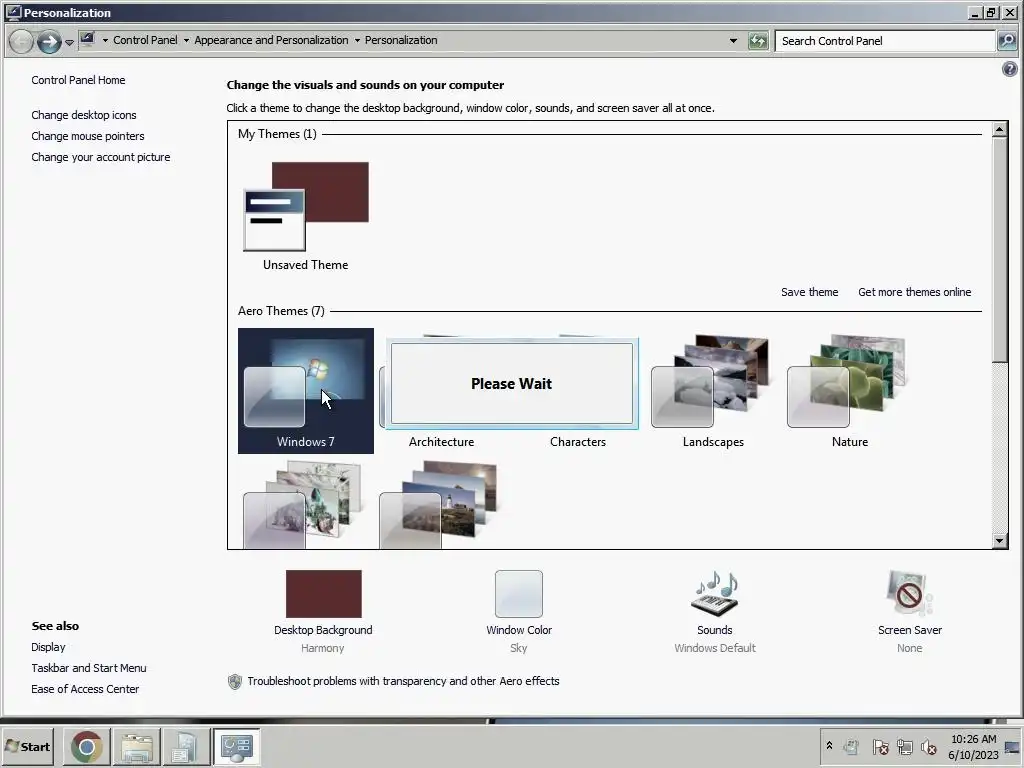Open Window Color Sky swatch

pyautogui.click(x=519, y=594)
